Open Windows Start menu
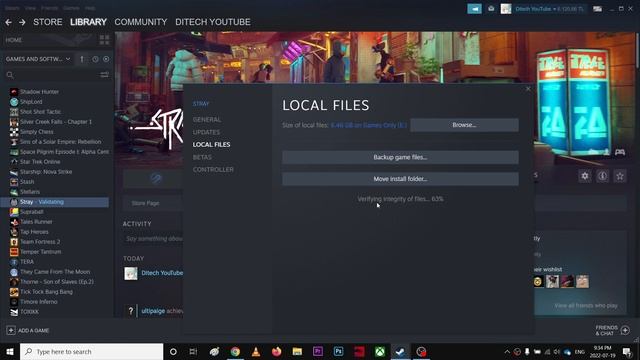The image size is (640, 360). 10,351
